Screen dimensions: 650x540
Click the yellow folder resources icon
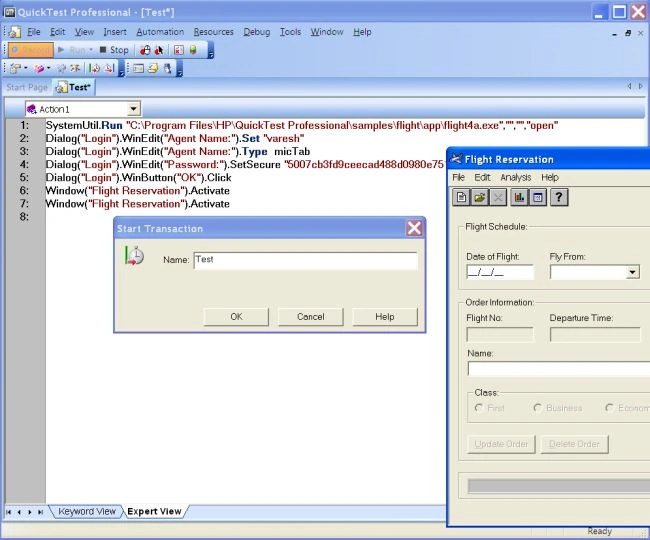(153, 68)
